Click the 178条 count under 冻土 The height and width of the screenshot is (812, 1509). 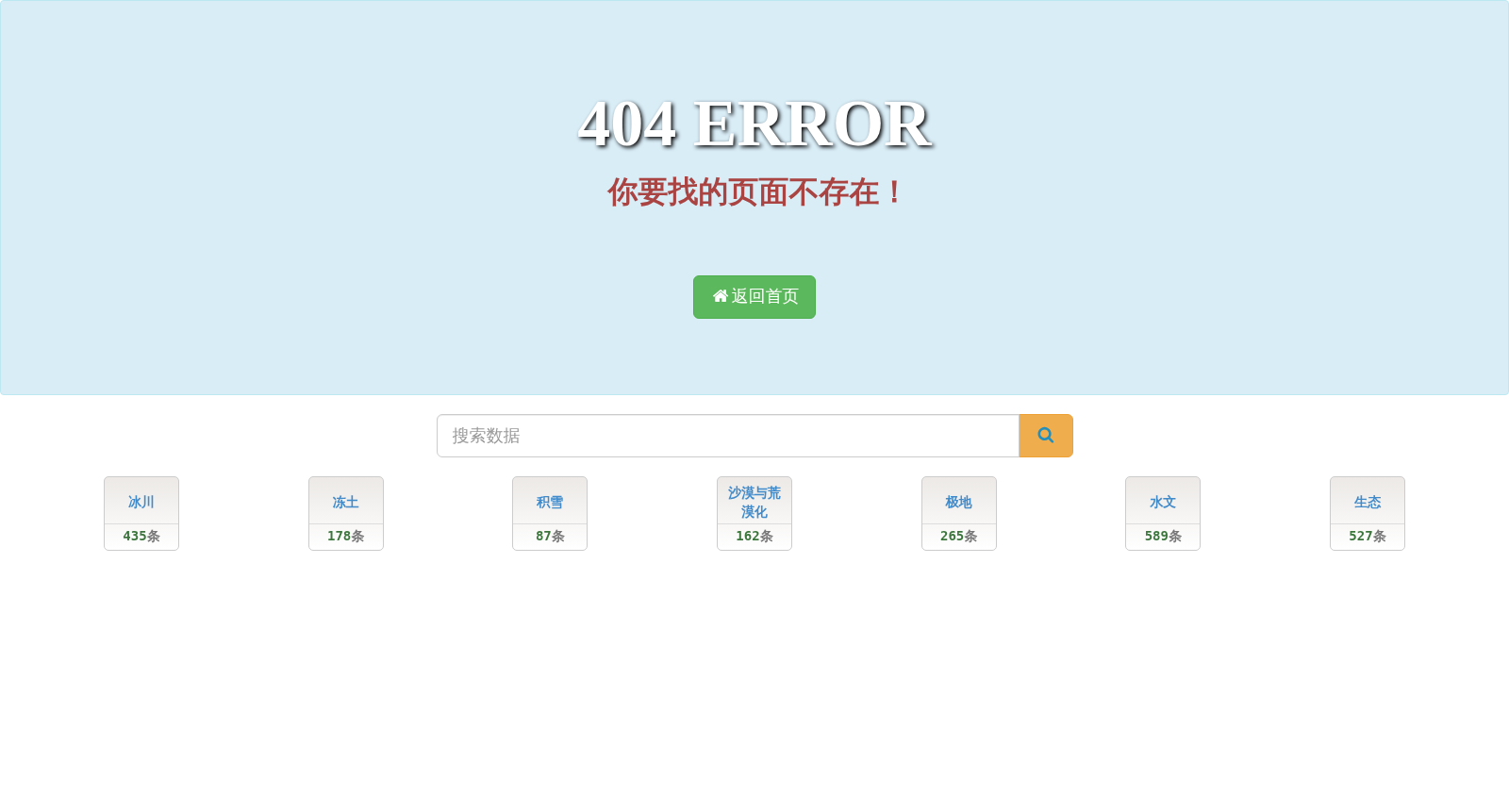(x=346, y=537)
